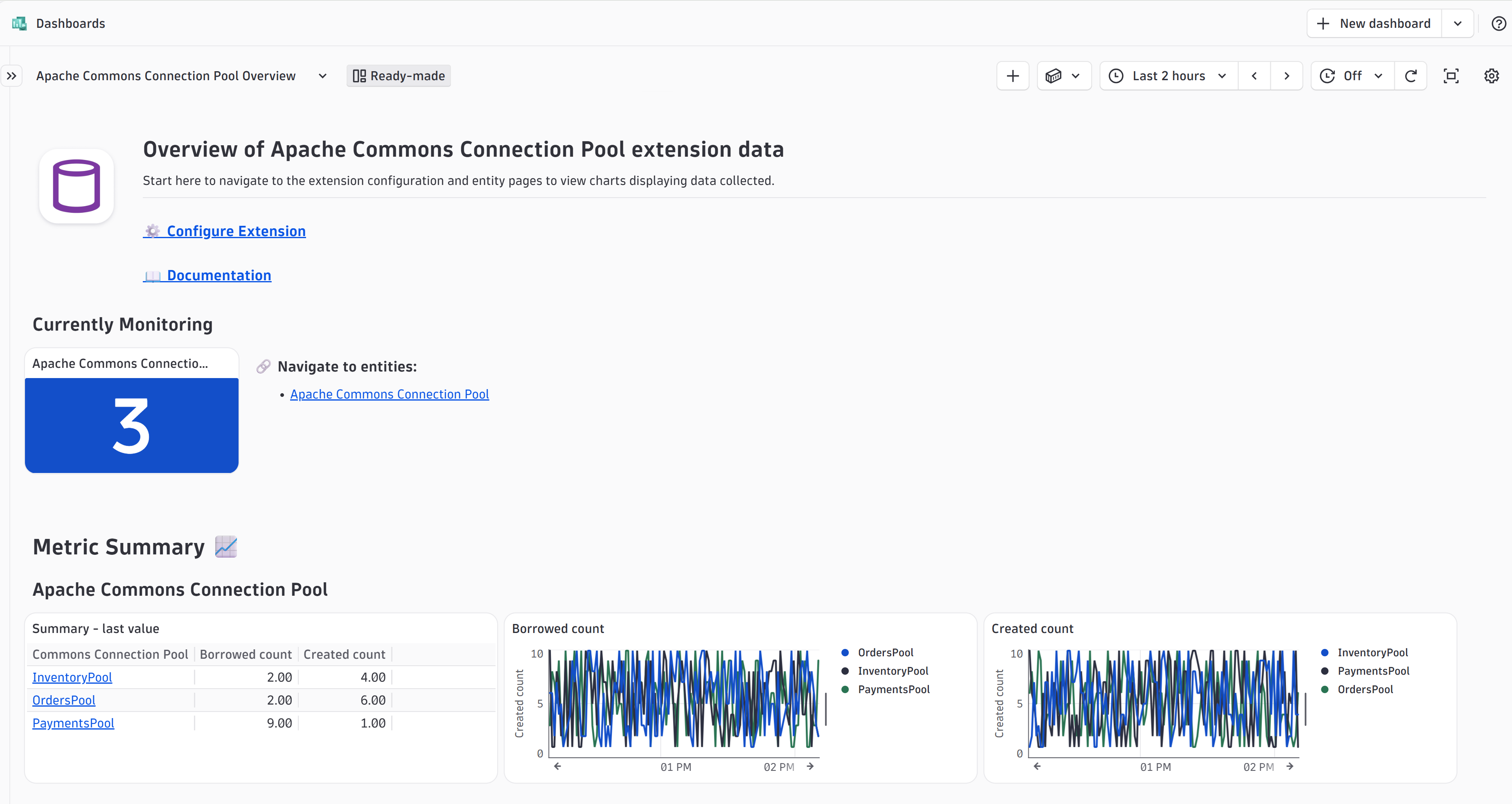The image size is (1512, 804).
Task: Toggle PaymentsPool series in Borrowed count legend
Action: click(885, 689)
